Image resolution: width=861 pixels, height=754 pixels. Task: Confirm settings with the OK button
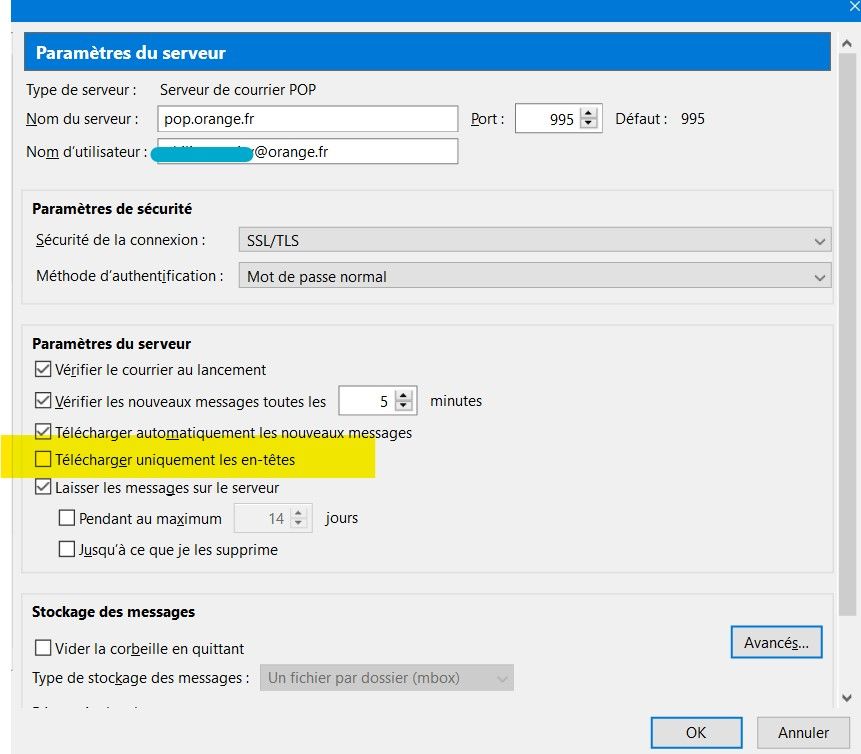pos(696,732)
